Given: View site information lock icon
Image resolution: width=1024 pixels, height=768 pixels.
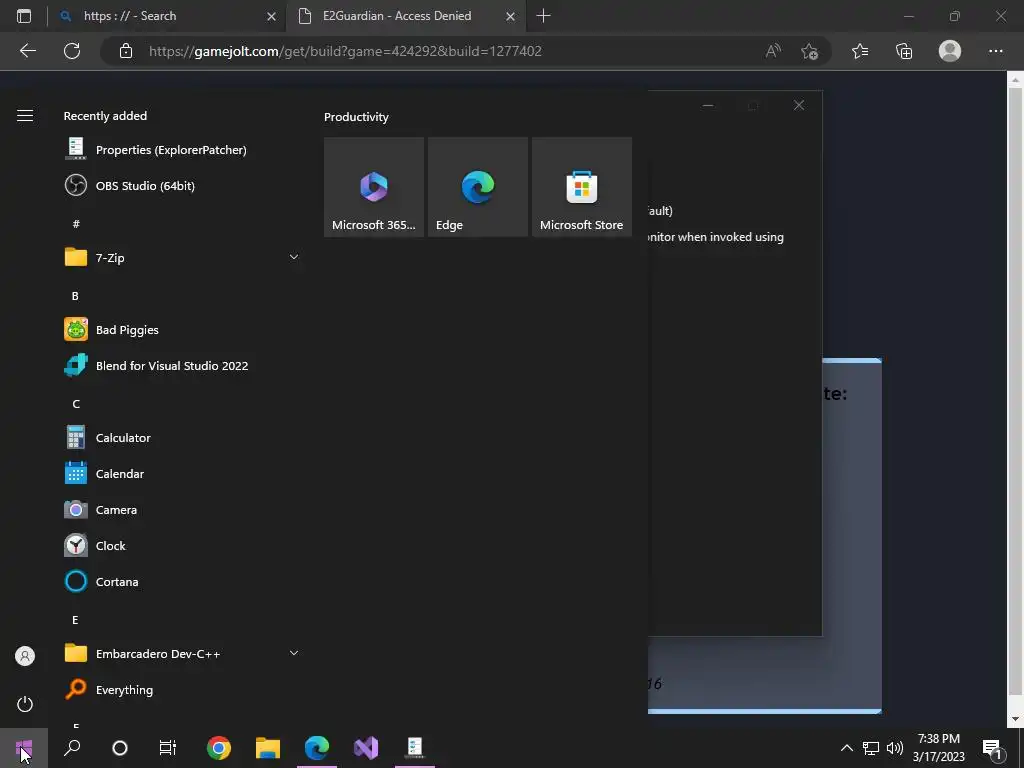Looking at the screenshot, I should (x=126, y=51).
